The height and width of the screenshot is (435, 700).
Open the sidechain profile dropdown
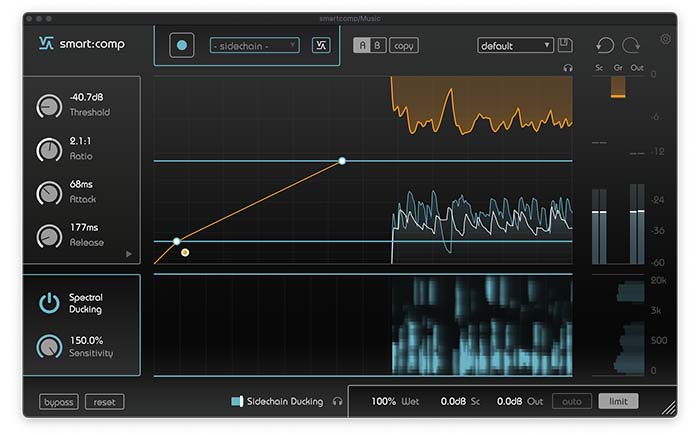(254, 46)
